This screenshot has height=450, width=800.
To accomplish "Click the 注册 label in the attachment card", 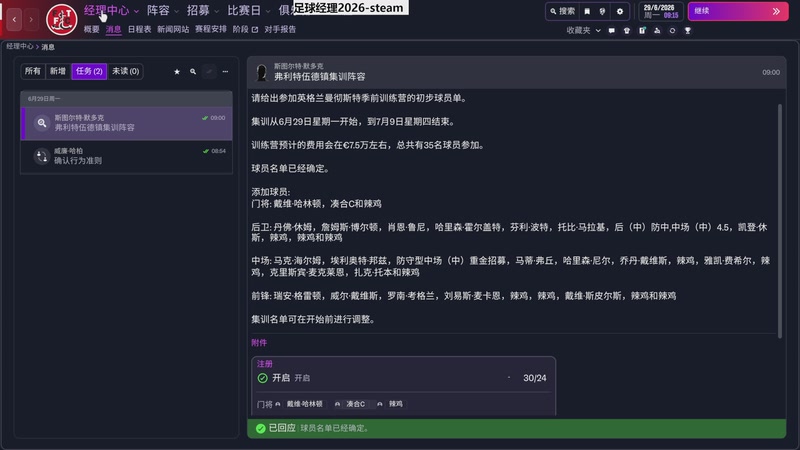I will pos(265,364).
